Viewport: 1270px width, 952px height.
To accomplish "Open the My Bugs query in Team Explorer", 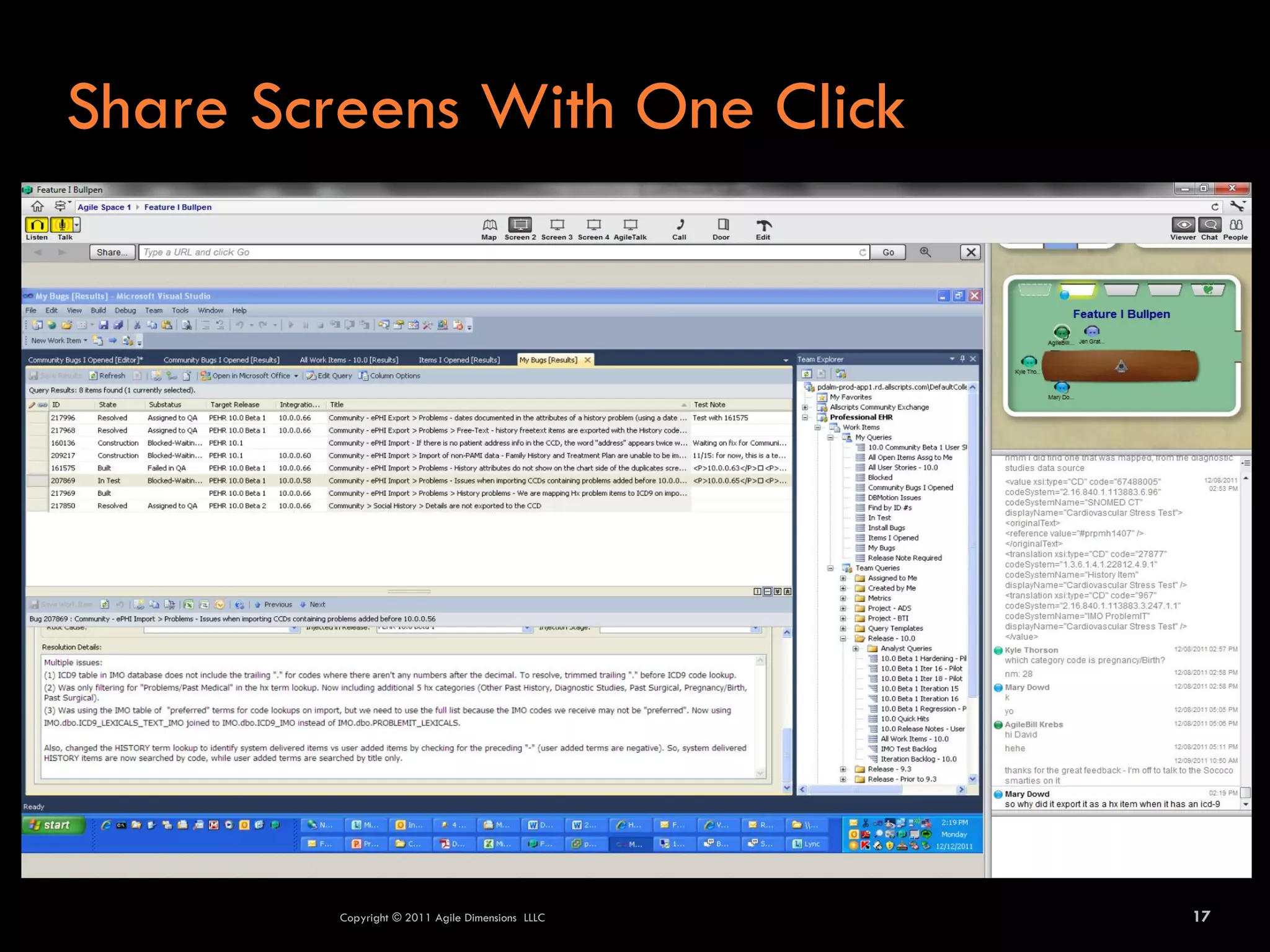I will pos(881,548).
